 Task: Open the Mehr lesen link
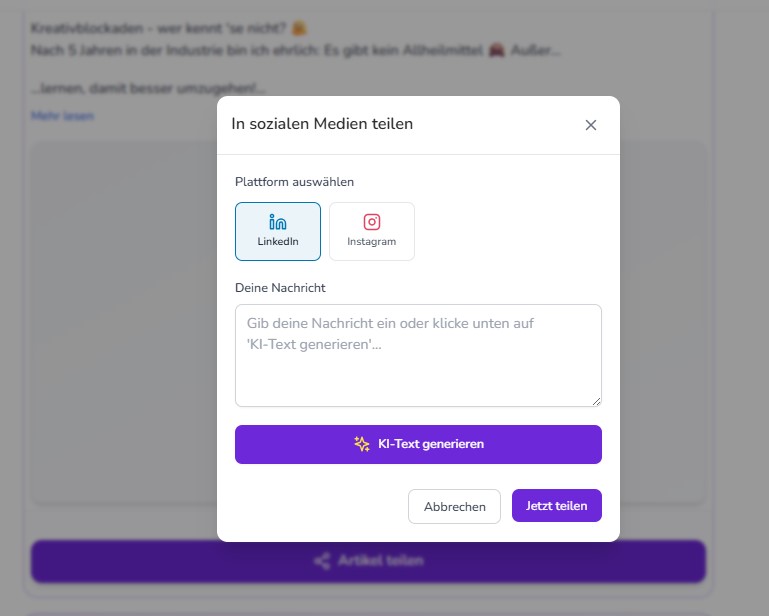click(62, 116)
